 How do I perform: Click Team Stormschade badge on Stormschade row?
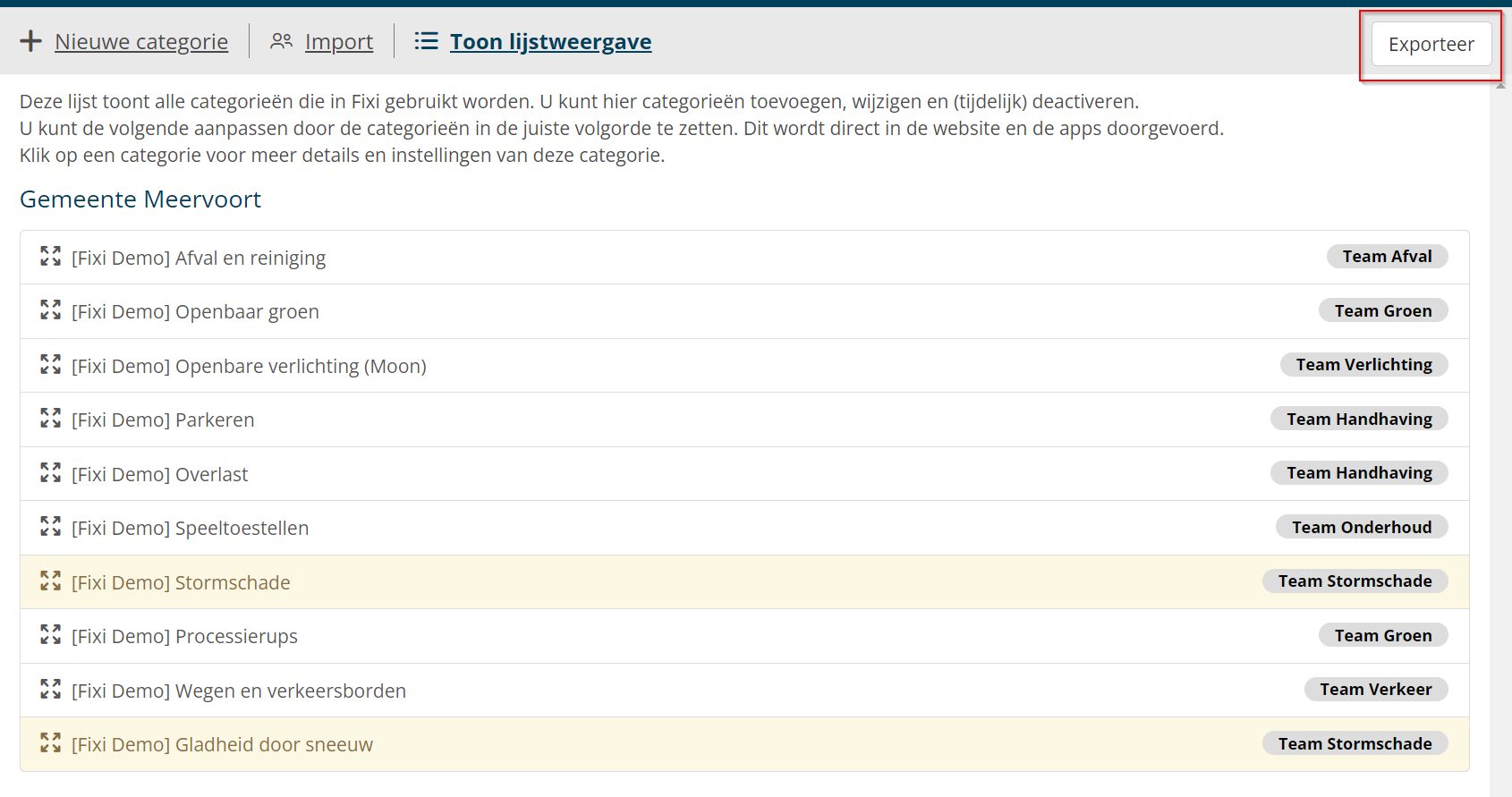click(x=1355, y=581)
